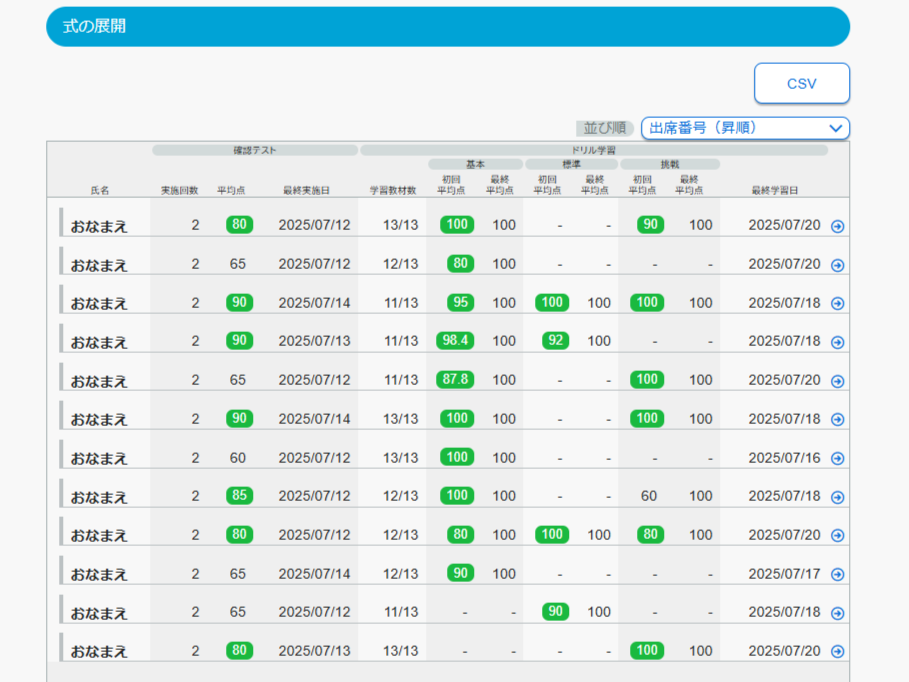
Task: Click the 式の展開 blue title bar
Action: [448, 27]
